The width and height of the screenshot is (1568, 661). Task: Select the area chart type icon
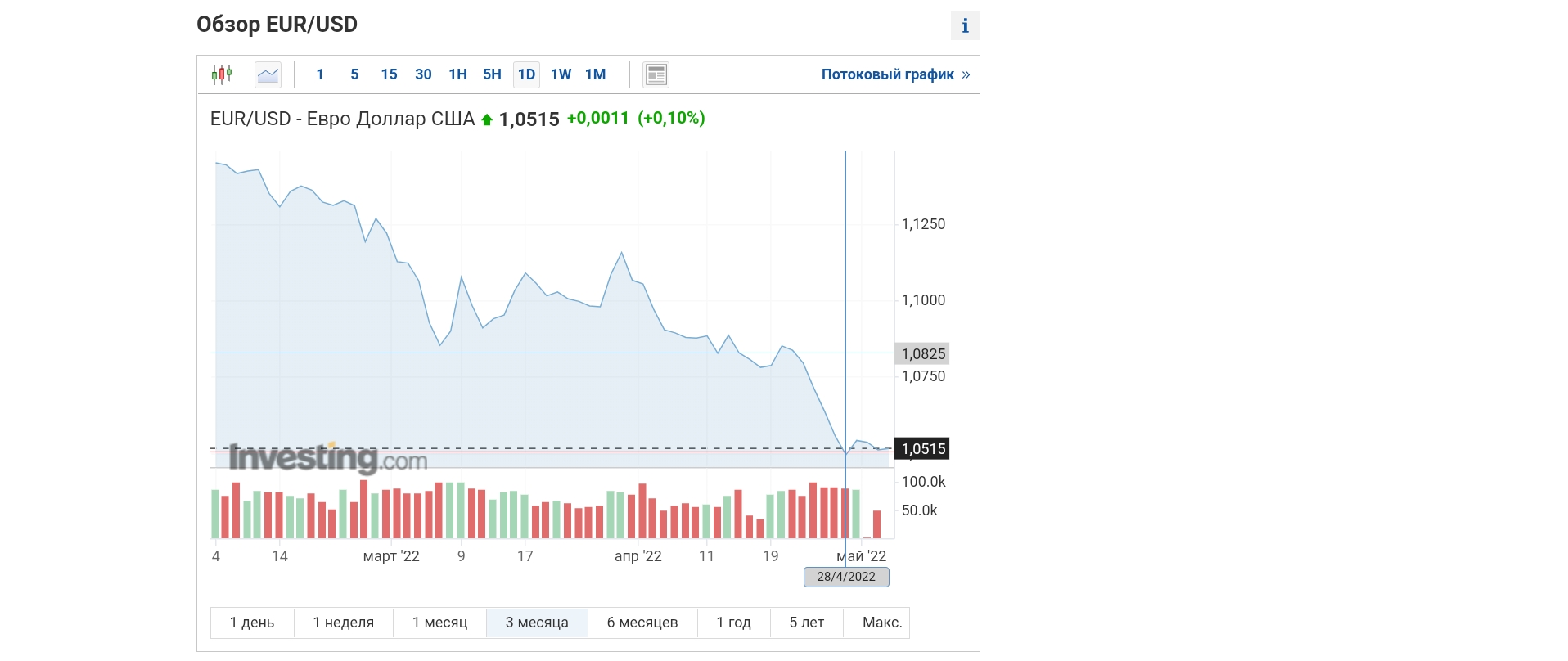click(x=268, y=74)
